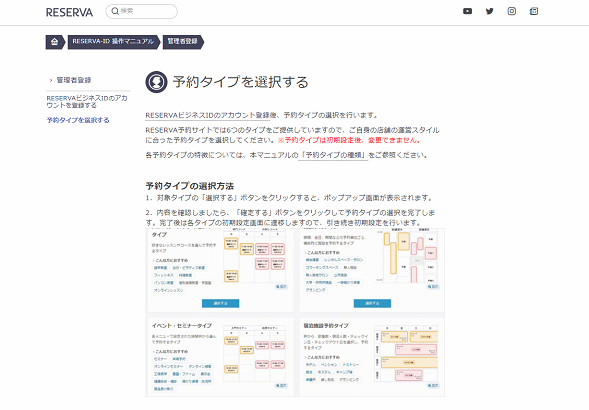Click the user circle icon beside page title
The height and width of the screenshot is (410, 589).
[x=156, y=82]
